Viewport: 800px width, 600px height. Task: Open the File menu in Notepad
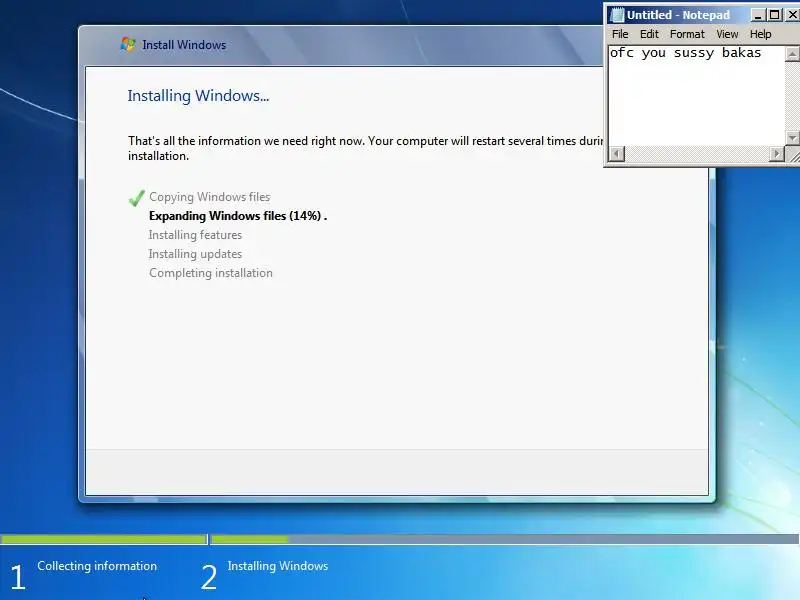(620, 34)
